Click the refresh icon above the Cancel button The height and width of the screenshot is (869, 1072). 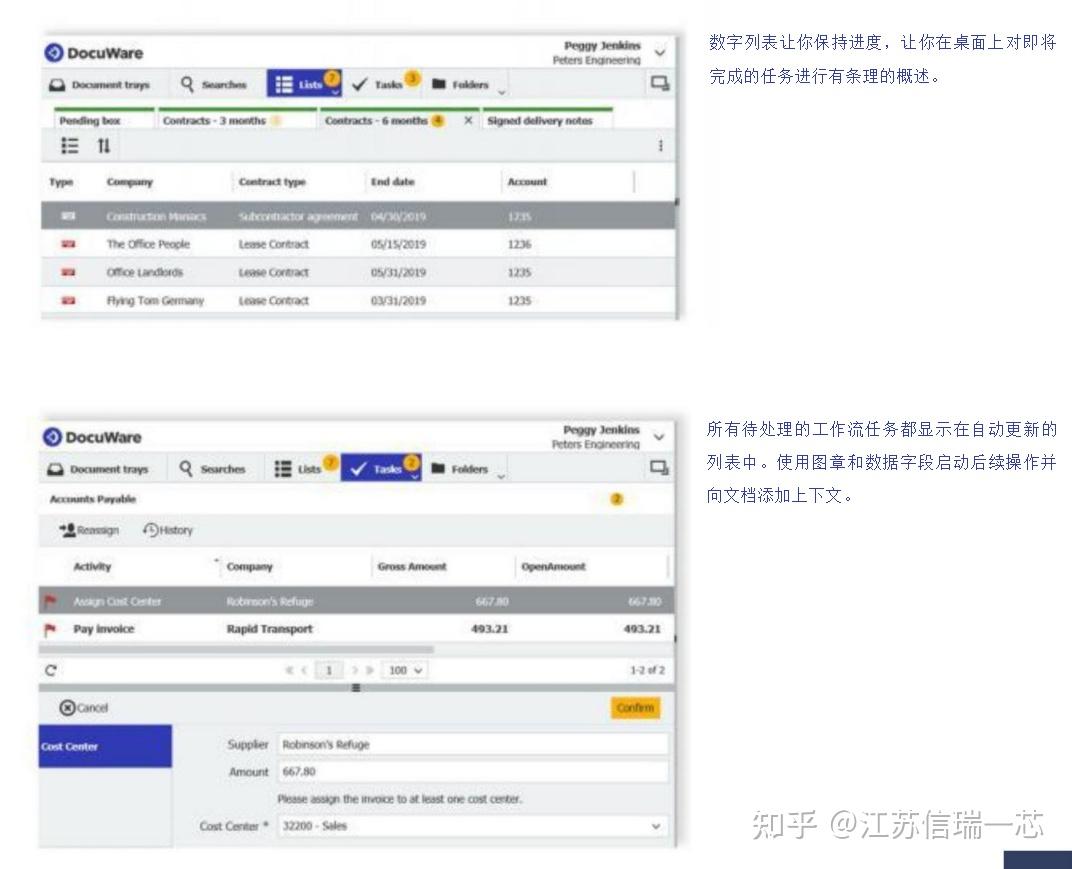click(50, 670)
